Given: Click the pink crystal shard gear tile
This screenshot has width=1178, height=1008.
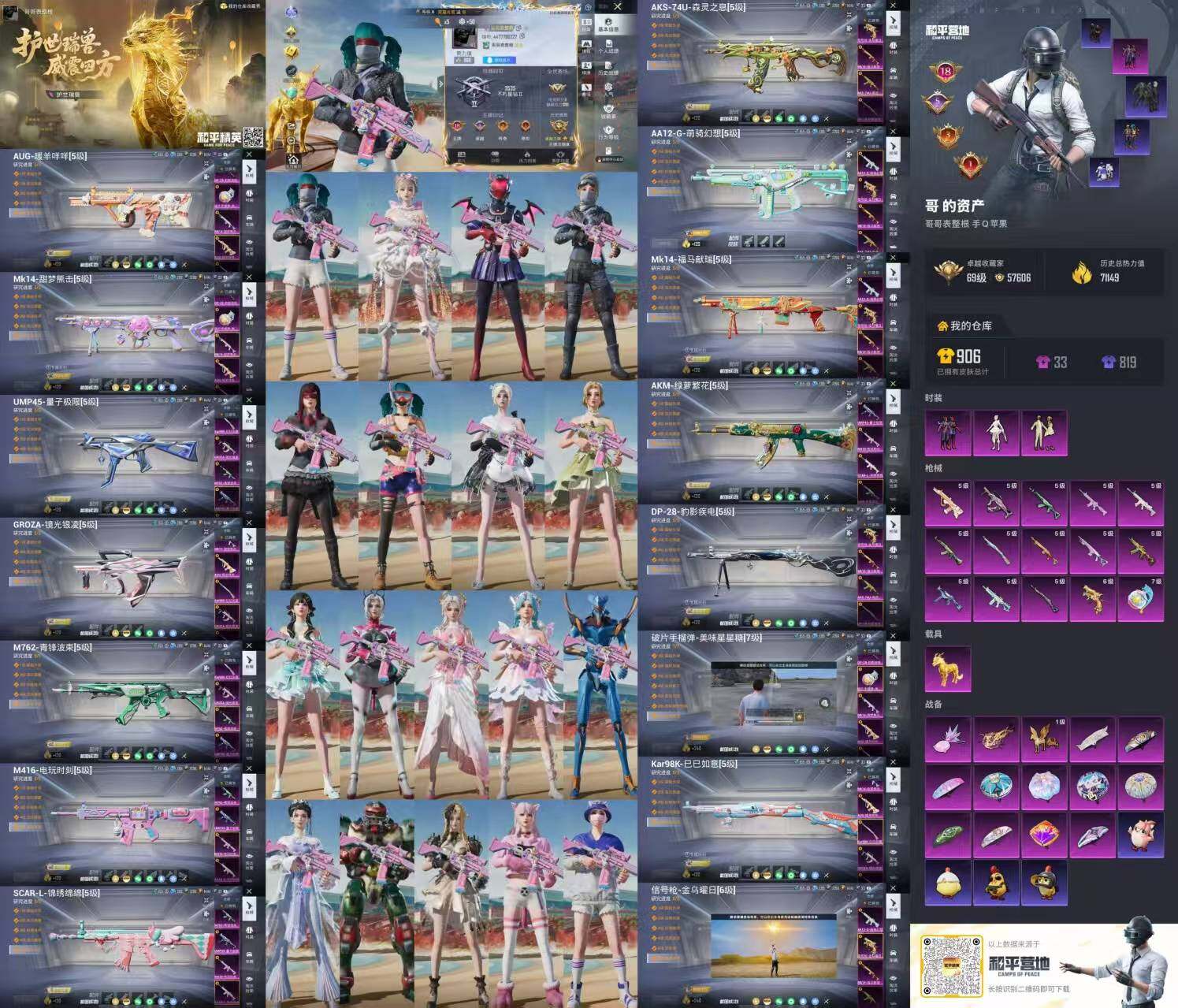Looking at the screenshot, I should pos(948,739).
